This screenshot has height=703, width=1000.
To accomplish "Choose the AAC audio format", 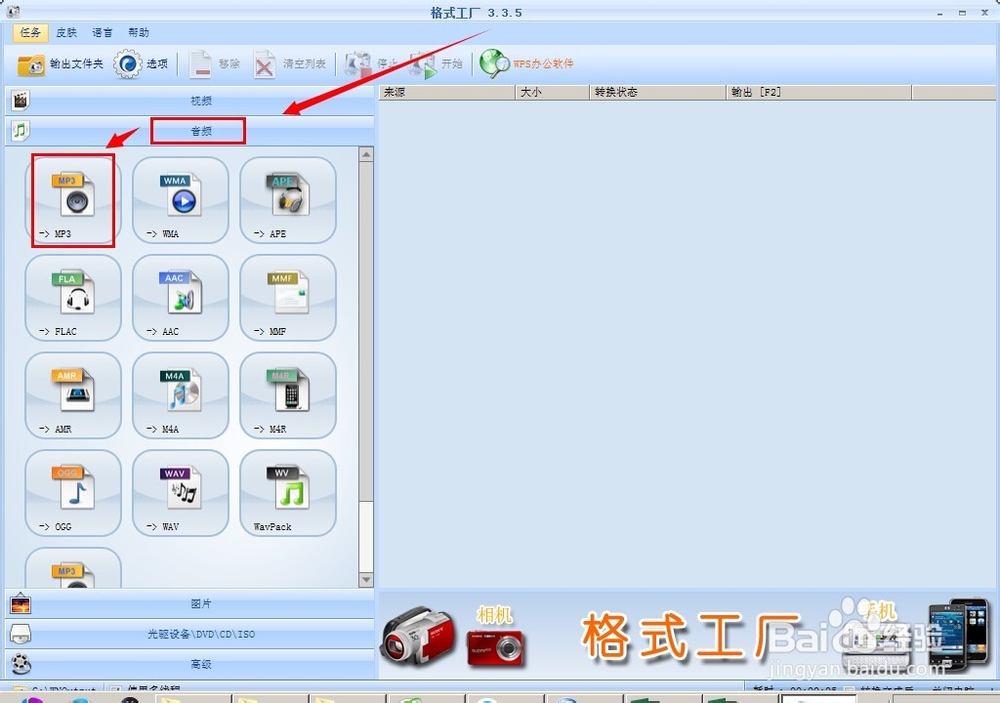I will [x=180, y=297].
